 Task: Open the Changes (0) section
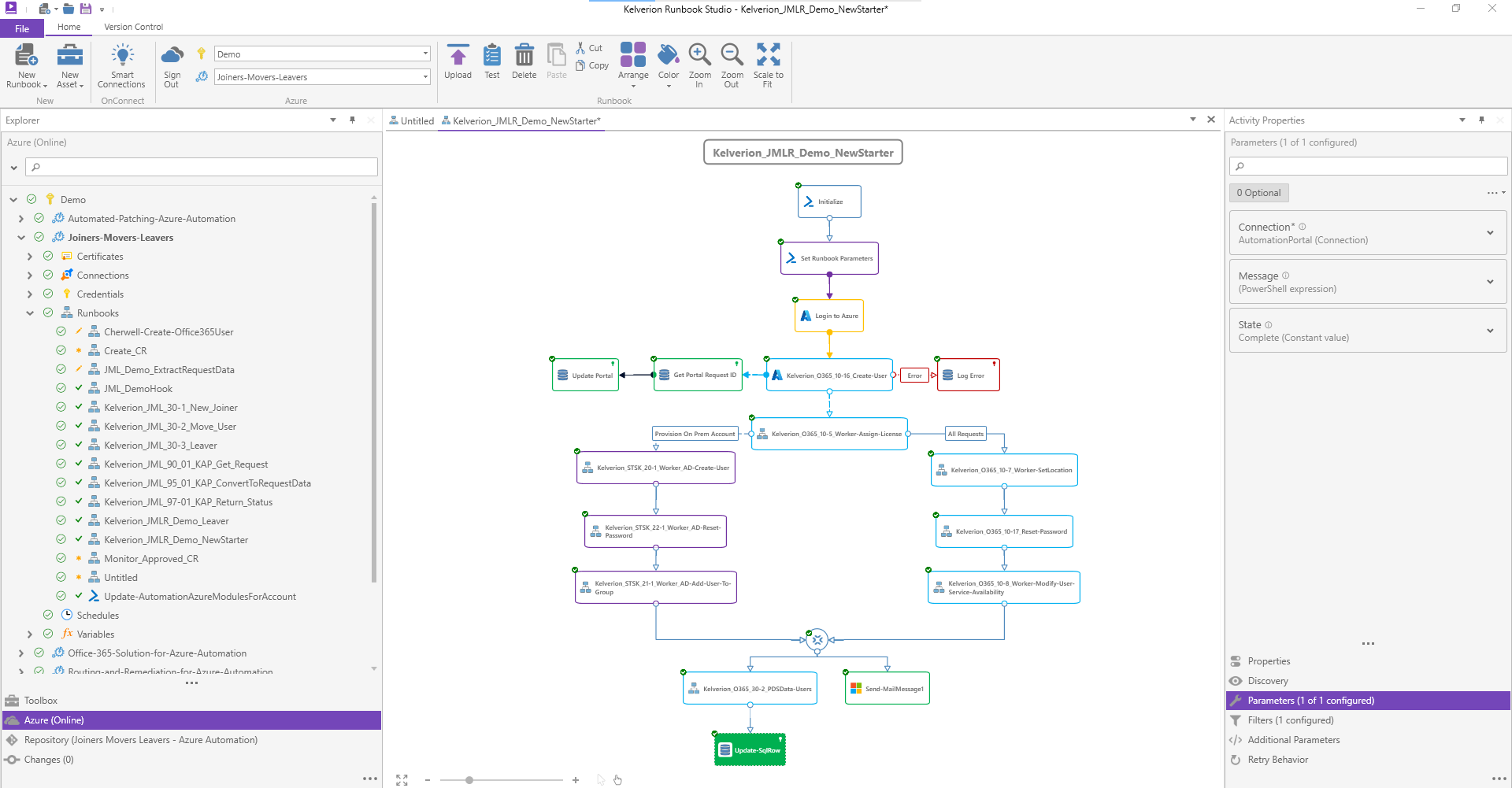coord(191,760)
